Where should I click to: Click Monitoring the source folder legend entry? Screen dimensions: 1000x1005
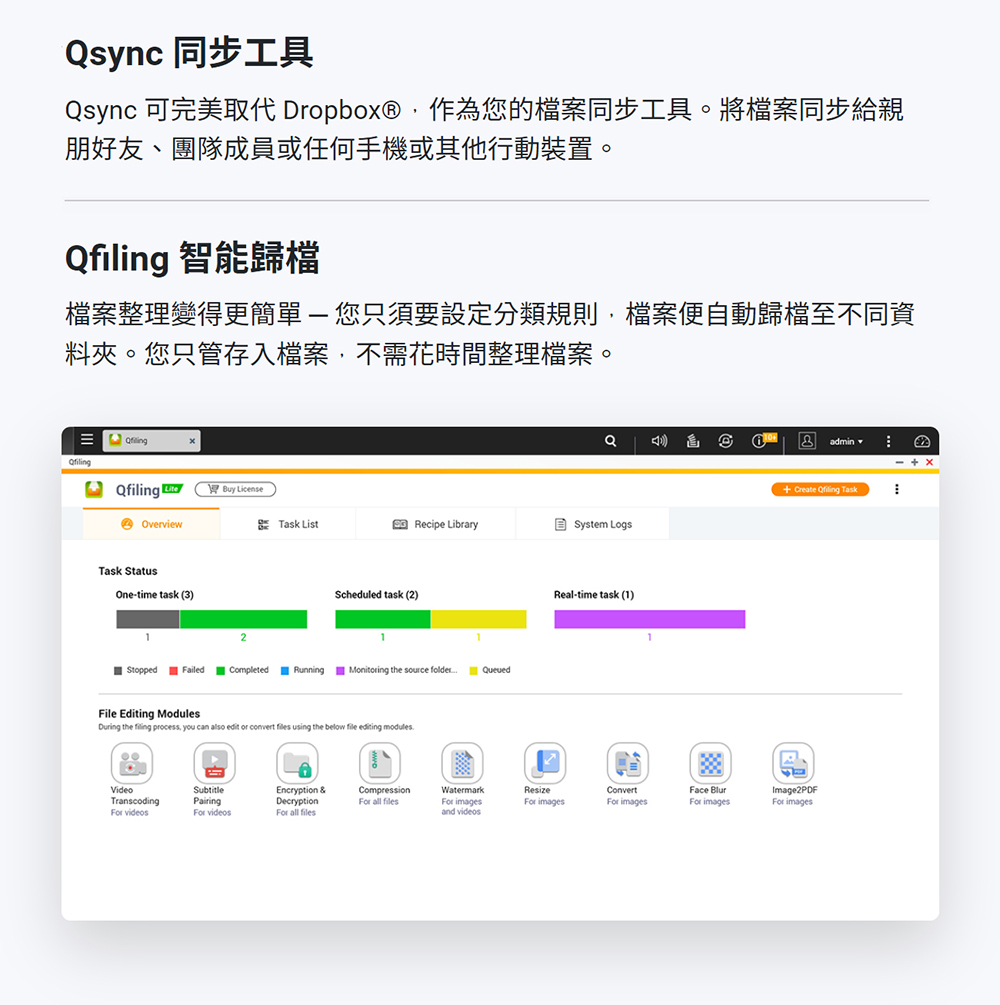[x=397, y=670]
